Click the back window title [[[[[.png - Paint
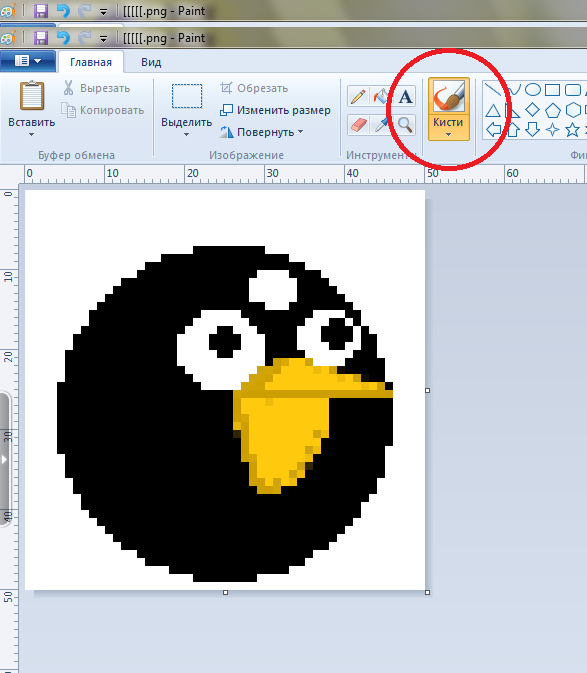Viewport: 587px width, 673px height. coord(164,11)
